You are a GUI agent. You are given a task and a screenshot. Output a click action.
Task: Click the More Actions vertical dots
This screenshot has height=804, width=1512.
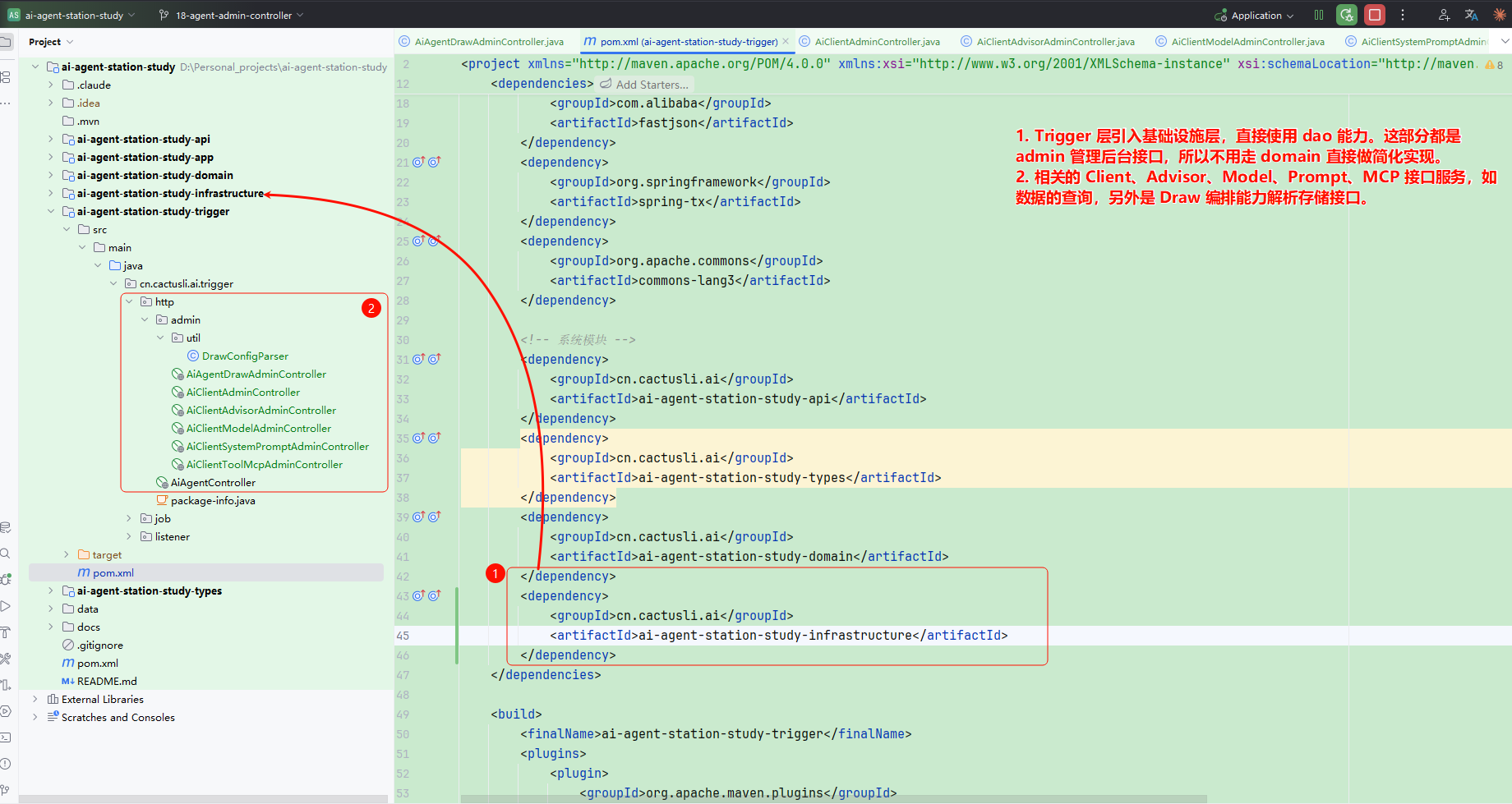pos(1403,15)
